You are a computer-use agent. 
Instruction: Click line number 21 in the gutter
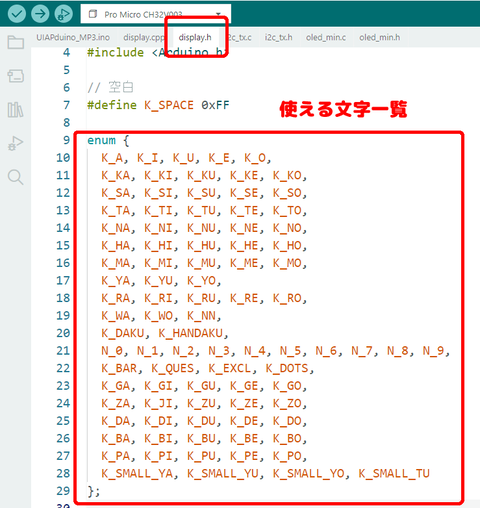[63, 351]
